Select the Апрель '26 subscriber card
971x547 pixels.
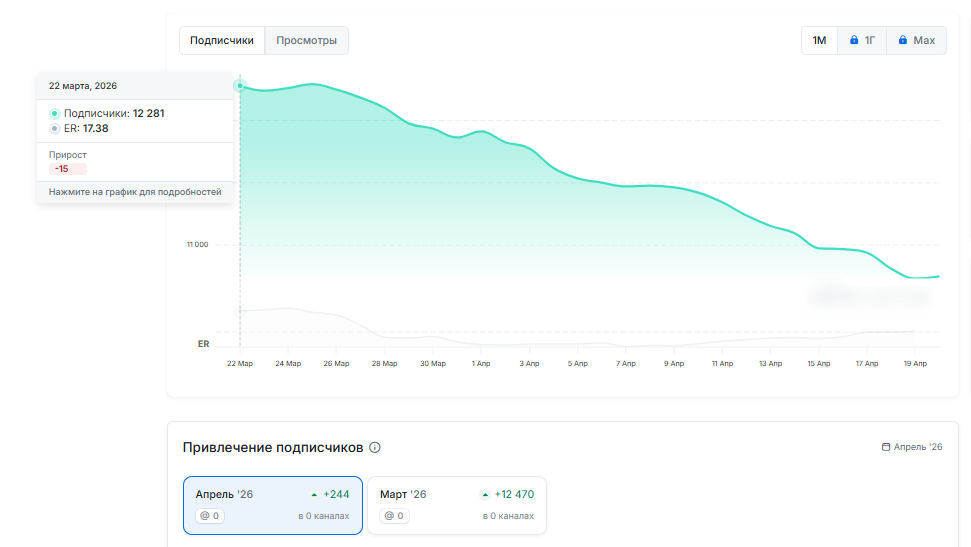point(272,505)
